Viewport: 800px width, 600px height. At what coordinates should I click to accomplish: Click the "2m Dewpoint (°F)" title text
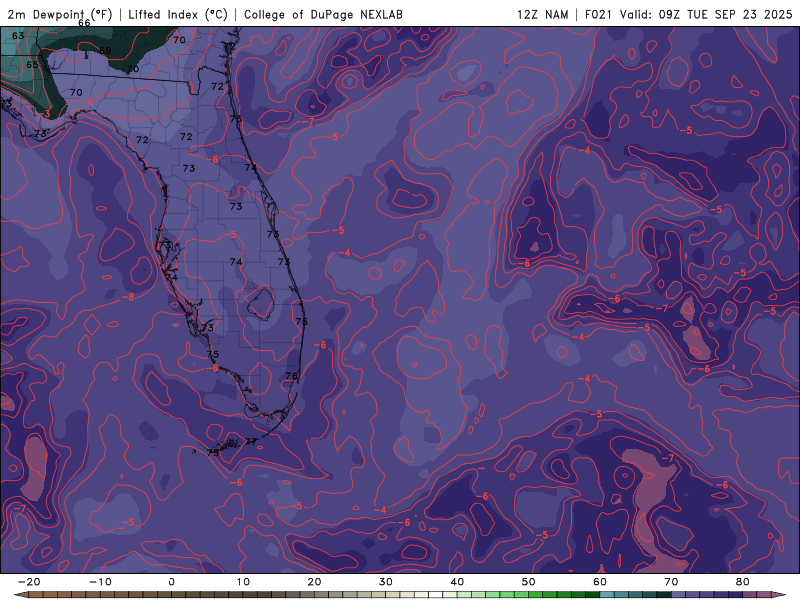coord(60,14)
